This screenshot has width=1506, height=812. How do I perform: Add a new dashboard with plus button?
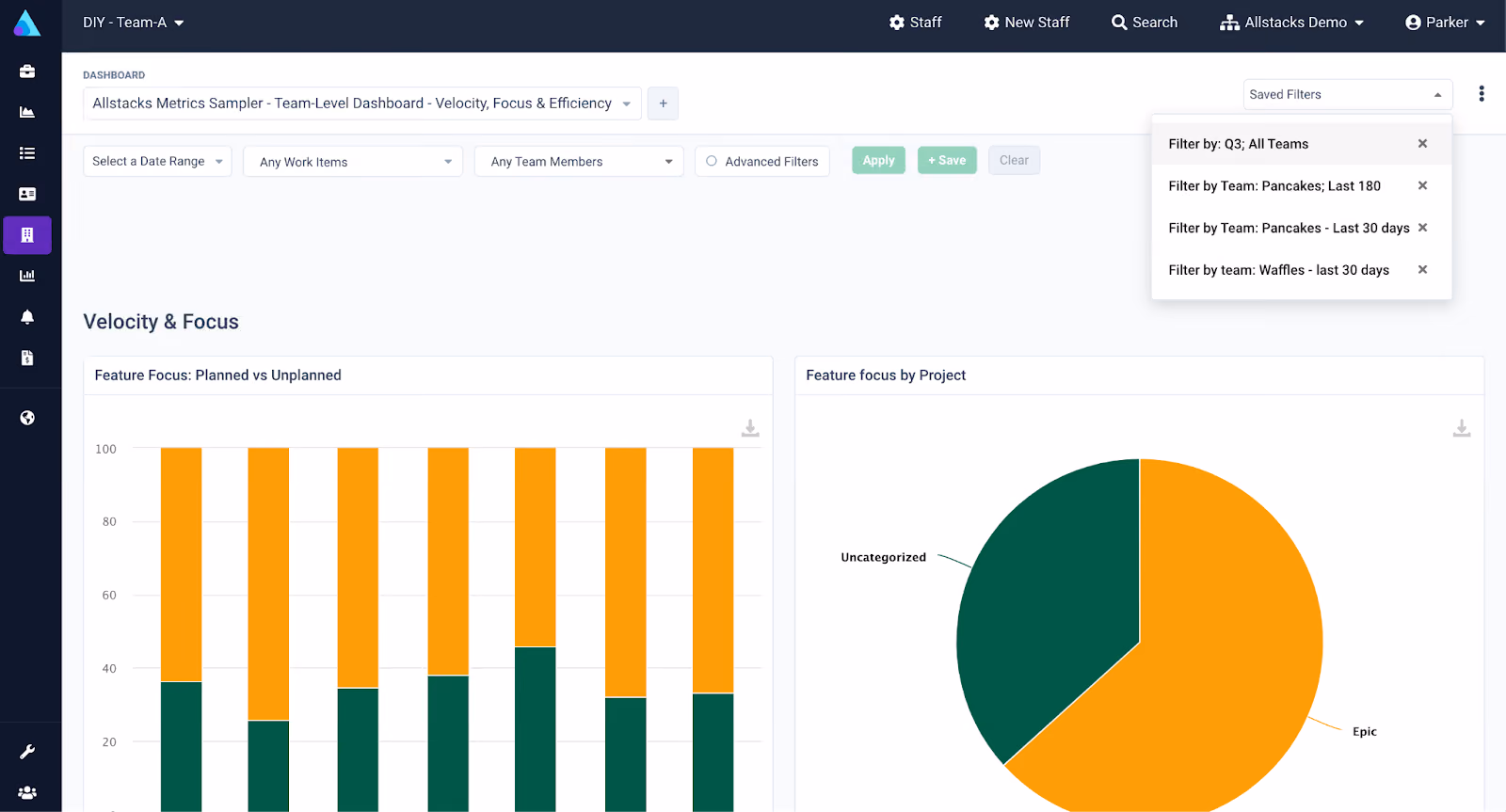click(663, 103)
